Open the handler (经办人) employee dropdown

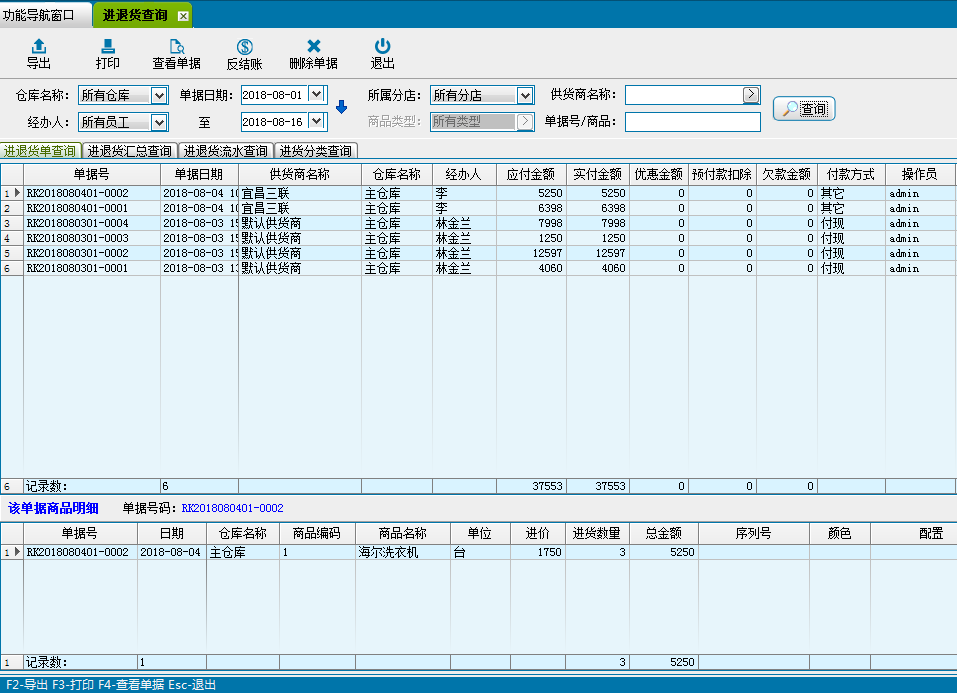[x=158, y=122]
